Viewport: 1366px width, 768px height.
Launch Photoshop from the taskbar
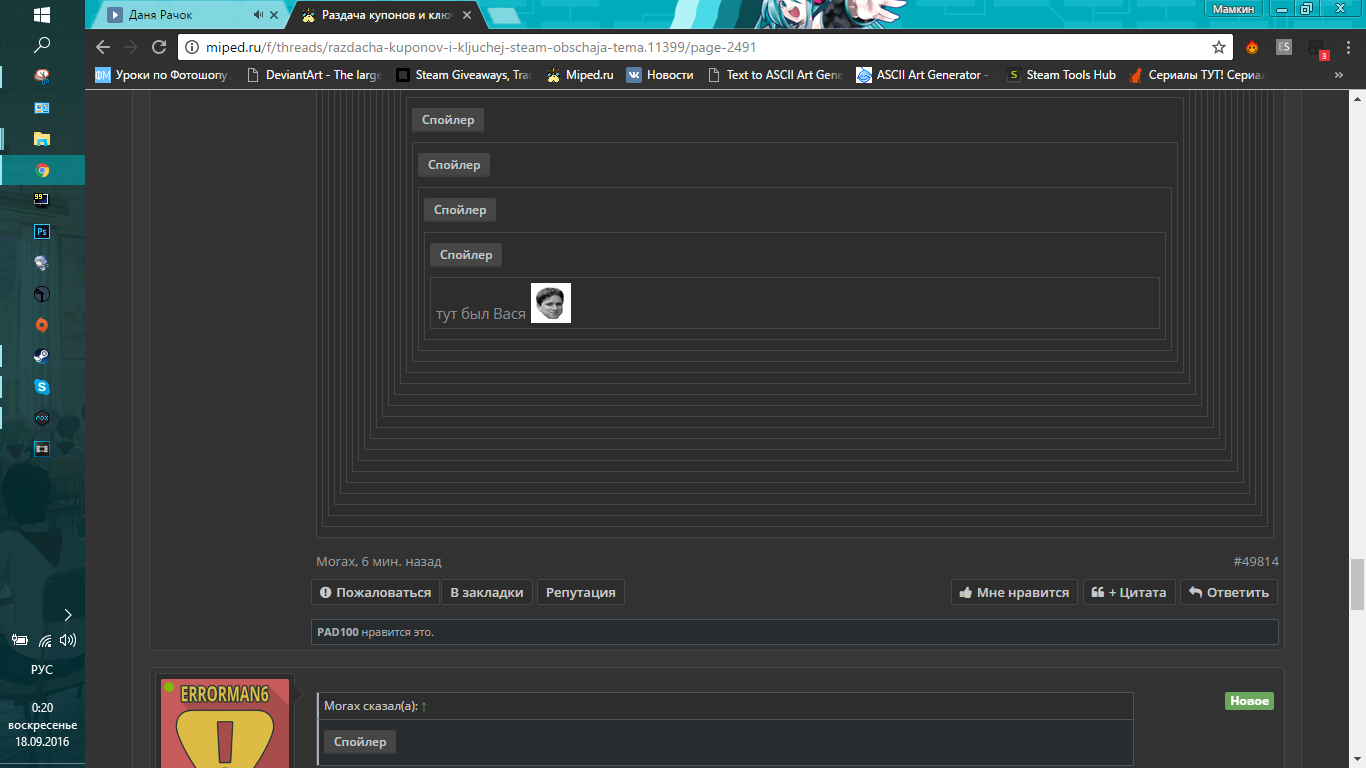point(42,232)
